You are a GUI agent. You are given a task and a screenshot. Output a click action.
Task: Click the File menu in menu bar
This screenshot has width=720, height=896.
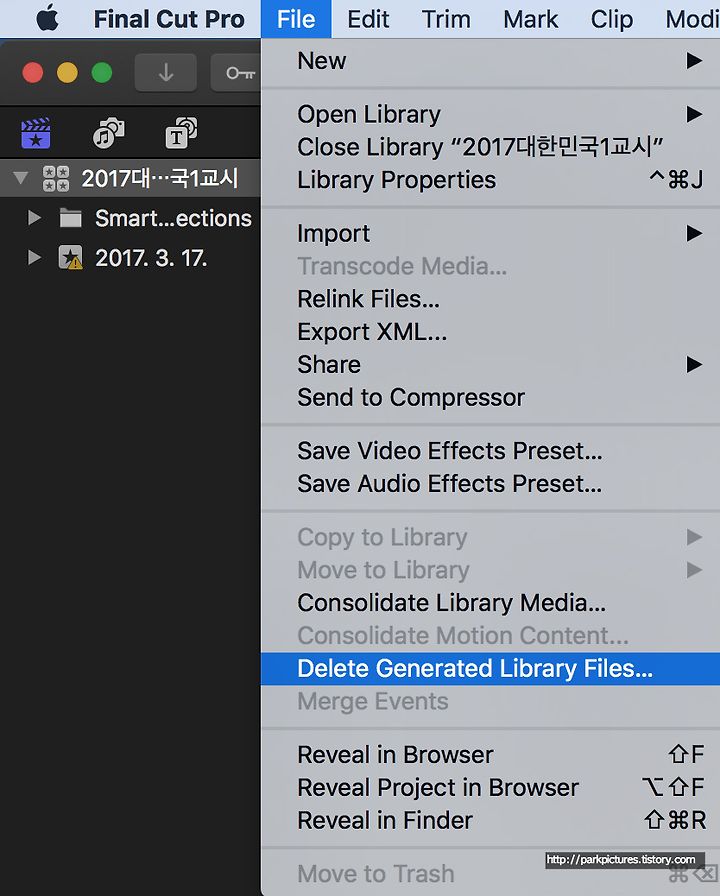click(x=296, y=19)
